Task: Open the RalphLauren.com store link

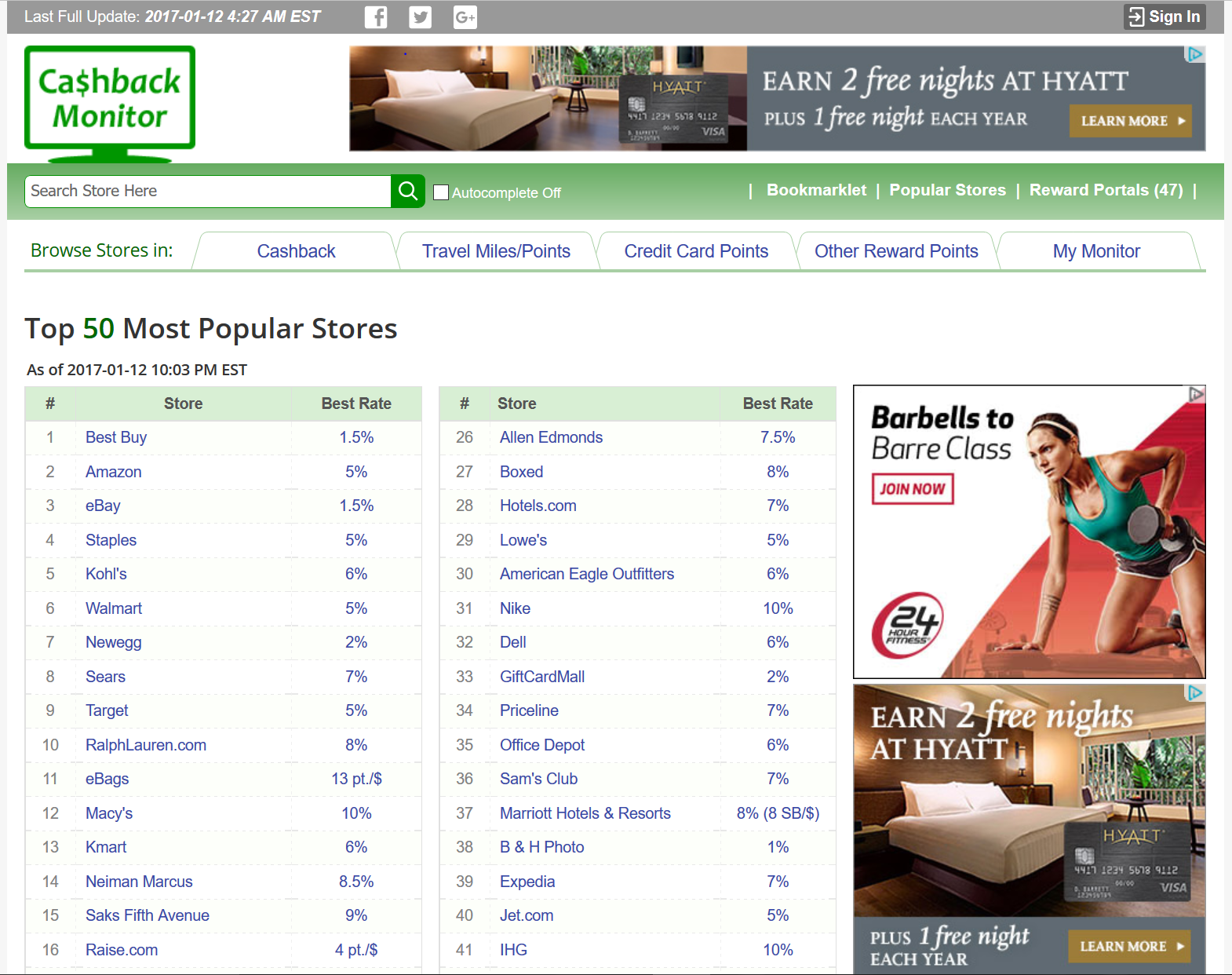Action: point(146,745)
